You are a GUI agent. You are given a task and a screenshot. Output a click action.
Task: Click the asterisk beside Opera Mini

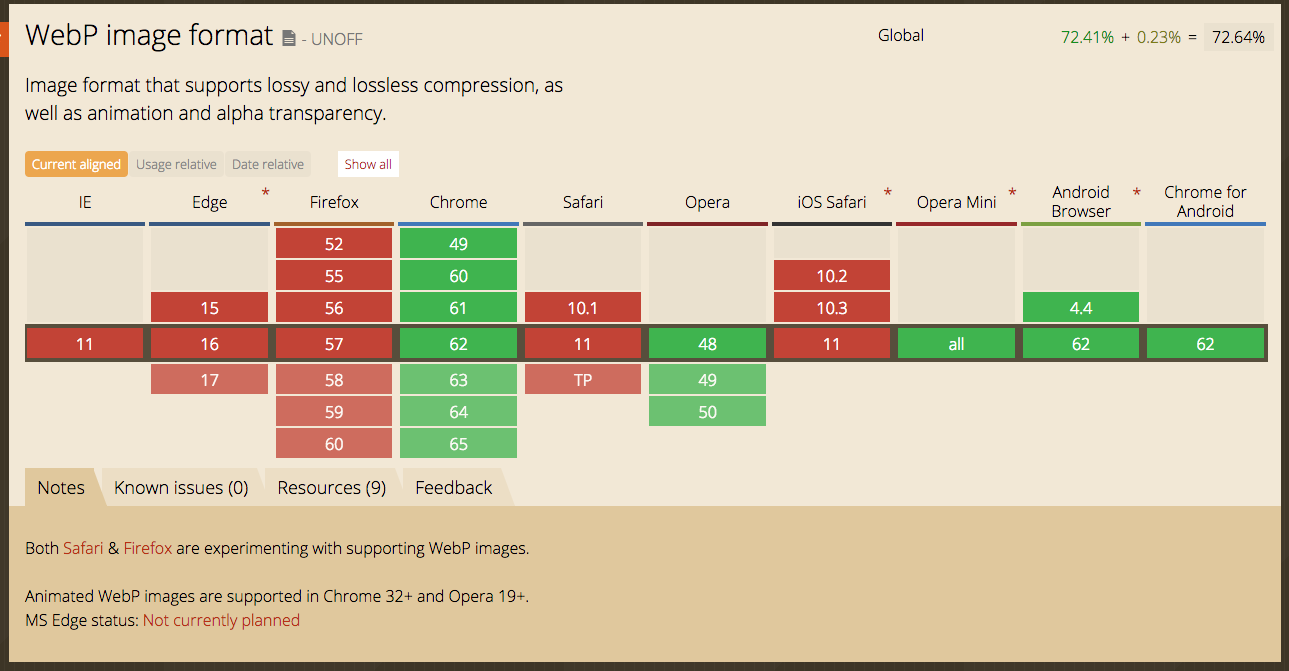click(1012, 192)
